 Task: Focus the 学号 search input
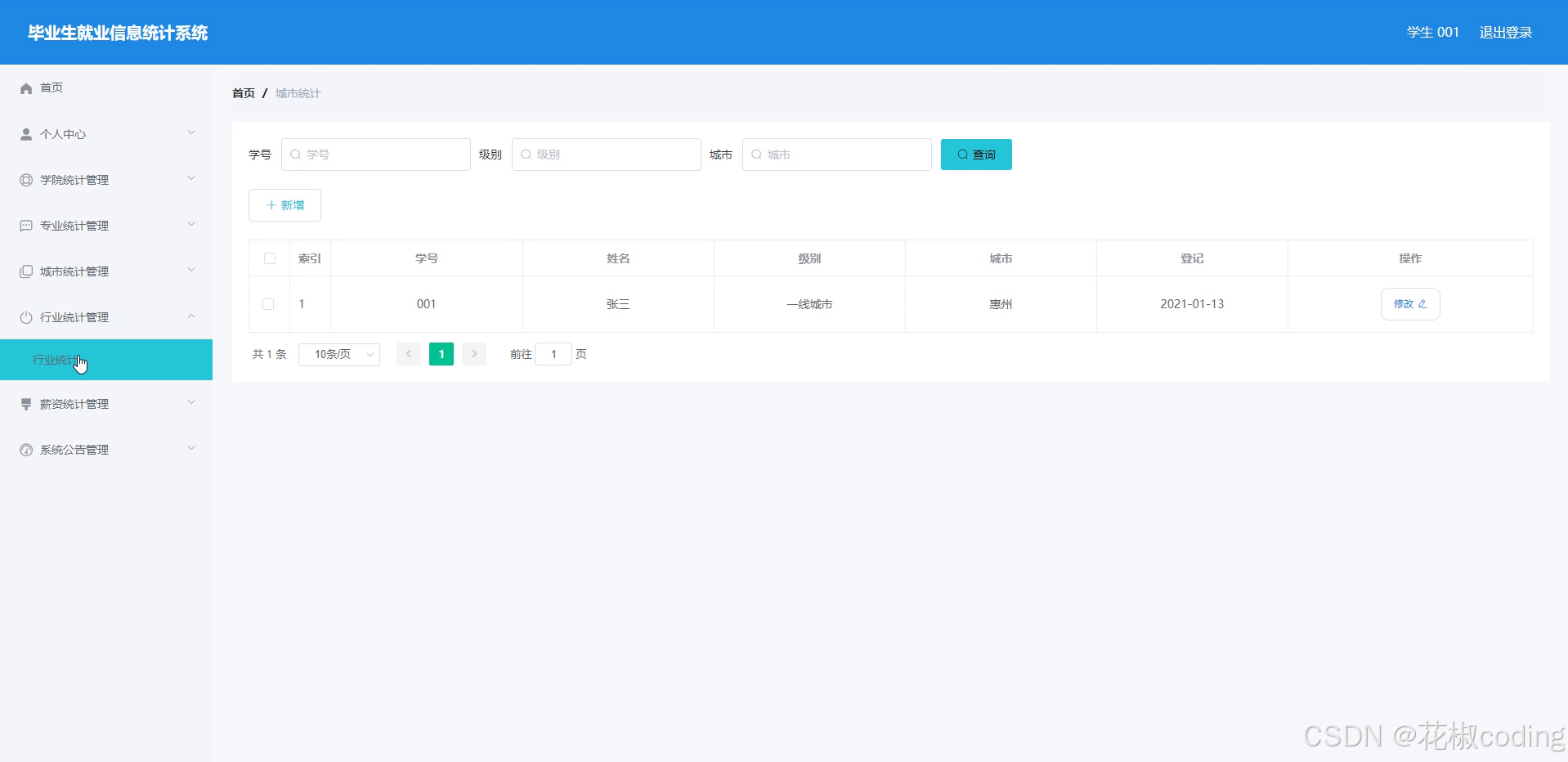376,155
